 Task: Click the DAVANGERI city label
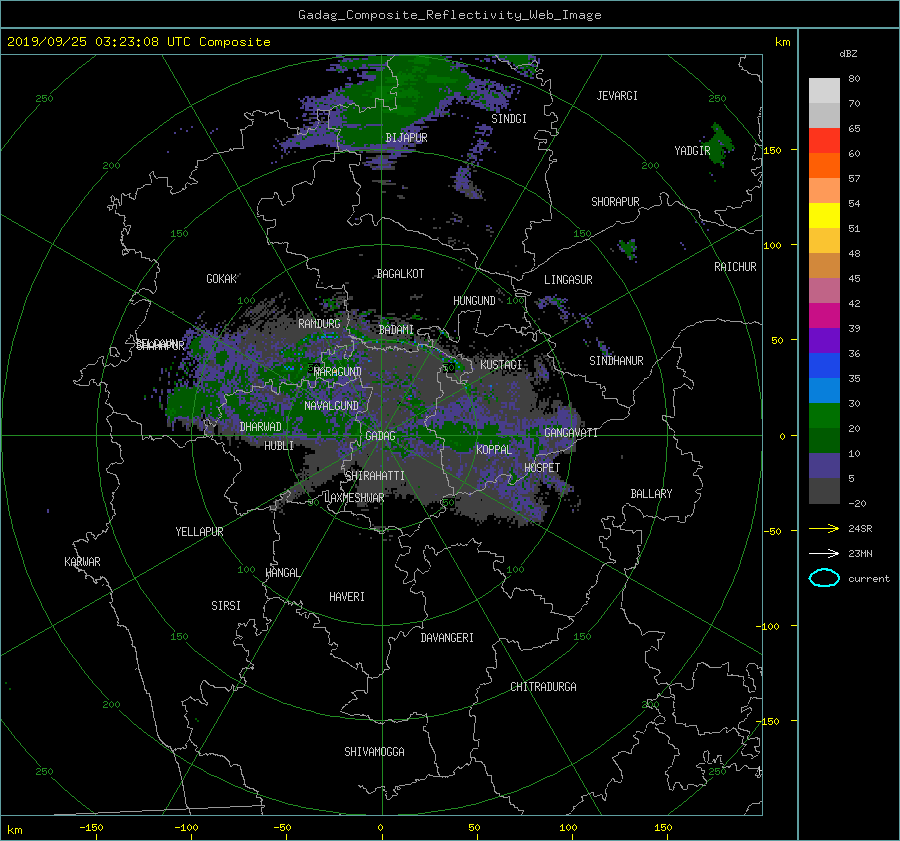point(447,638)
